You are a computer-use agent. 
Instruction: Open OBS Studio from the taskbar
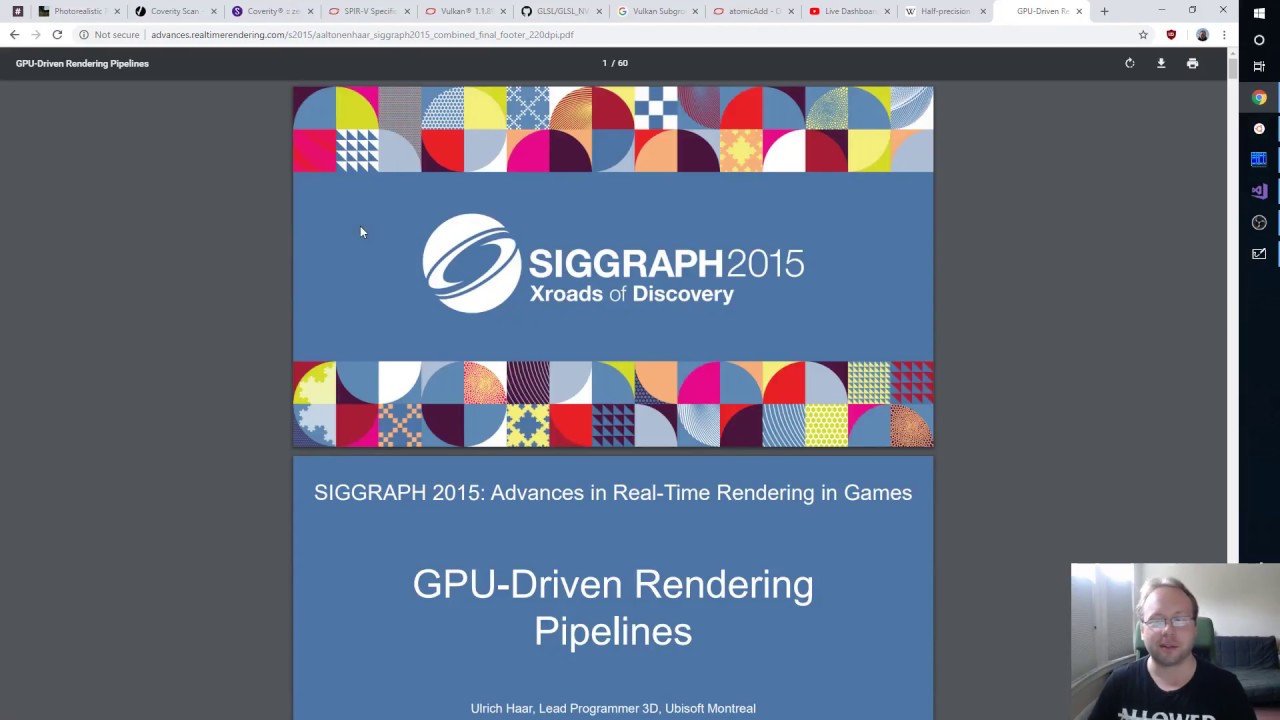pyautogui.click(x=1259, y=222)
